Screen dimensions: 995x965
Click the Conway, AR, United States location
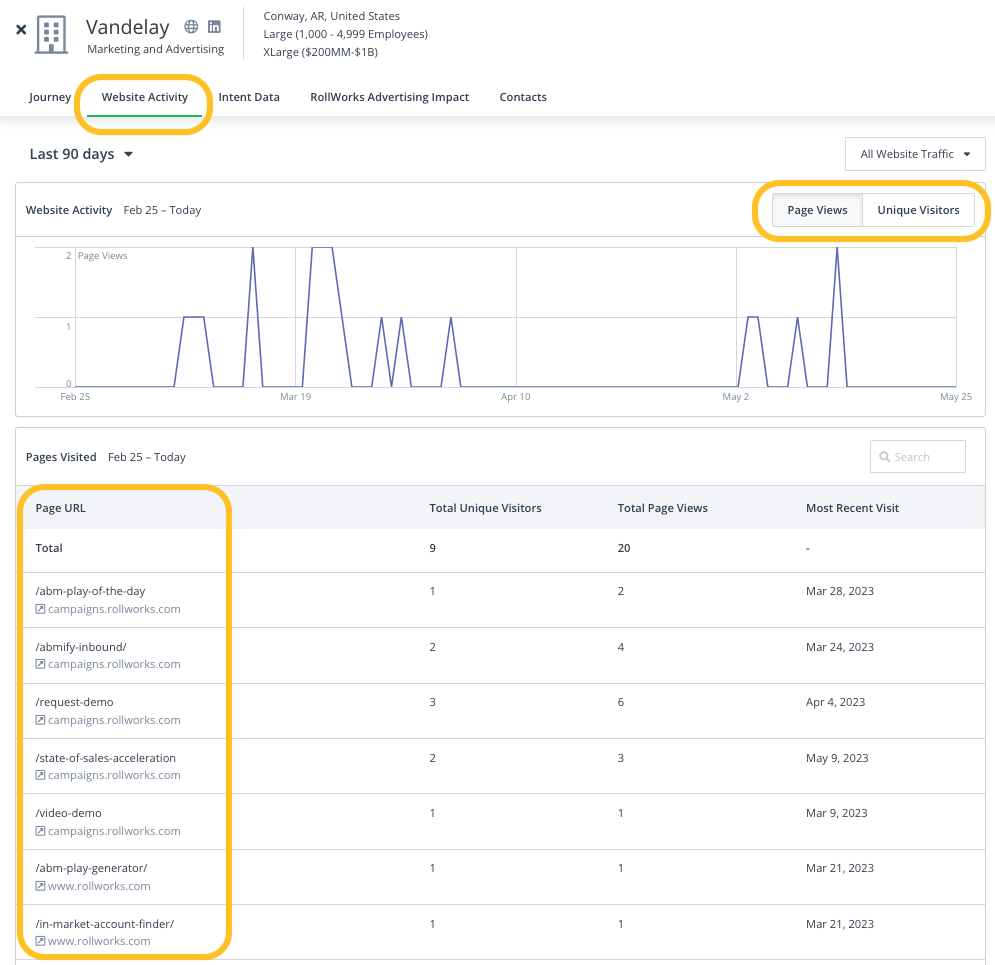coord(331,16)
